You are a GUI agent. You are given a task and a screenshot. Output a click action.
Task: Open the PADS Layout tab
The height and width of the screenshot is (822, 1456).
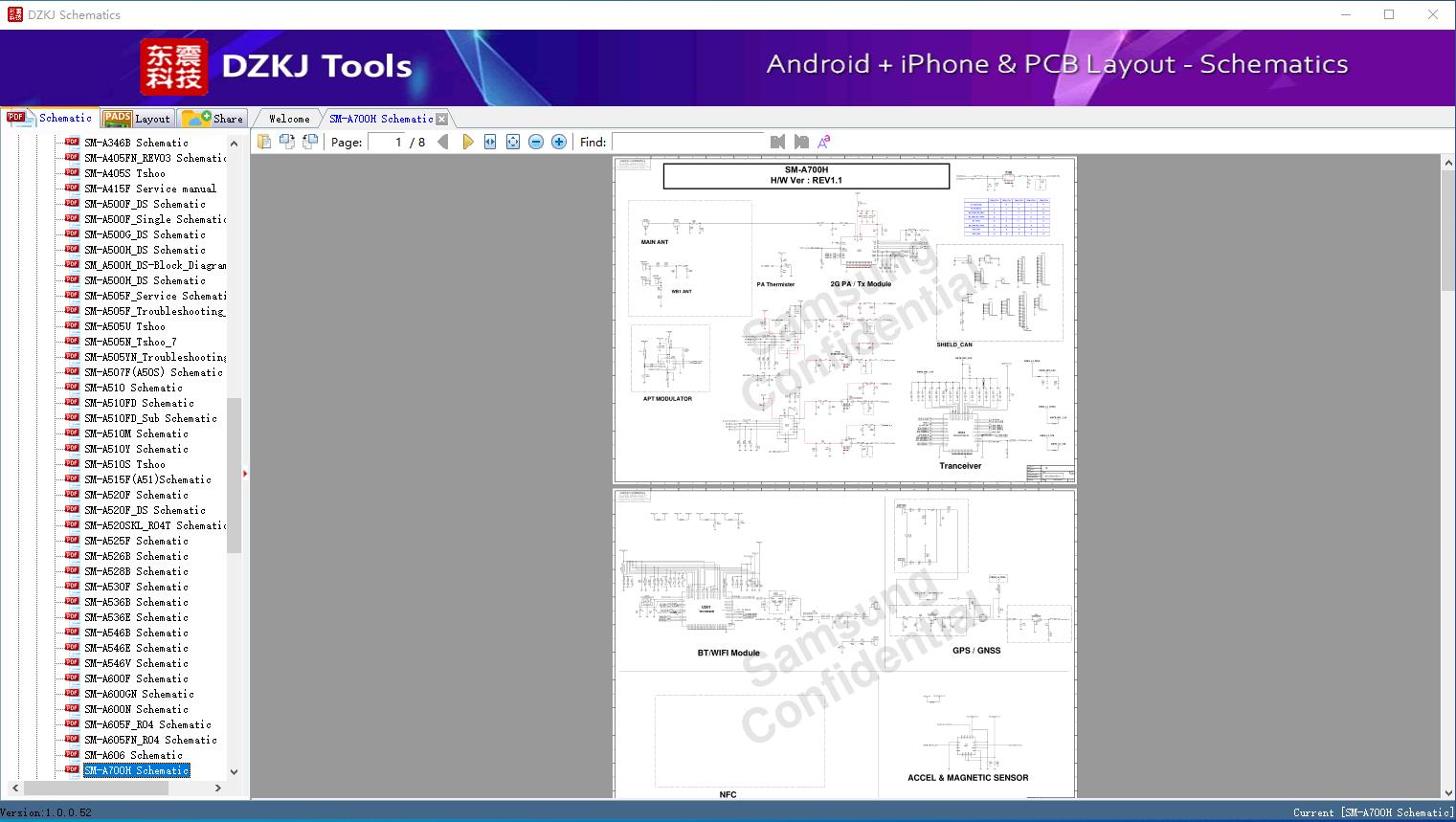(x=138, y=119)
